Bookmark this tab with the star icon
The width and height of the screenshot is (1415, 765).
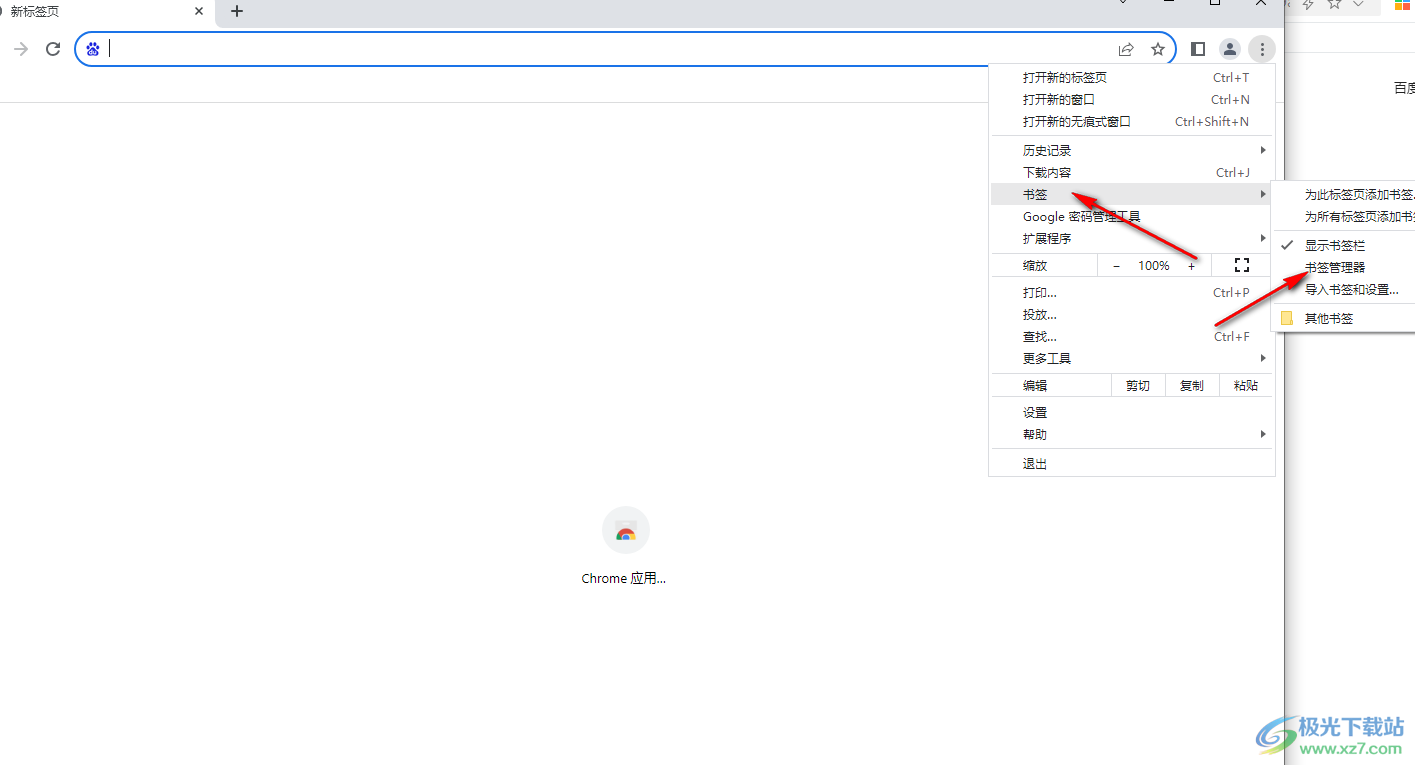click(1158, 49)
